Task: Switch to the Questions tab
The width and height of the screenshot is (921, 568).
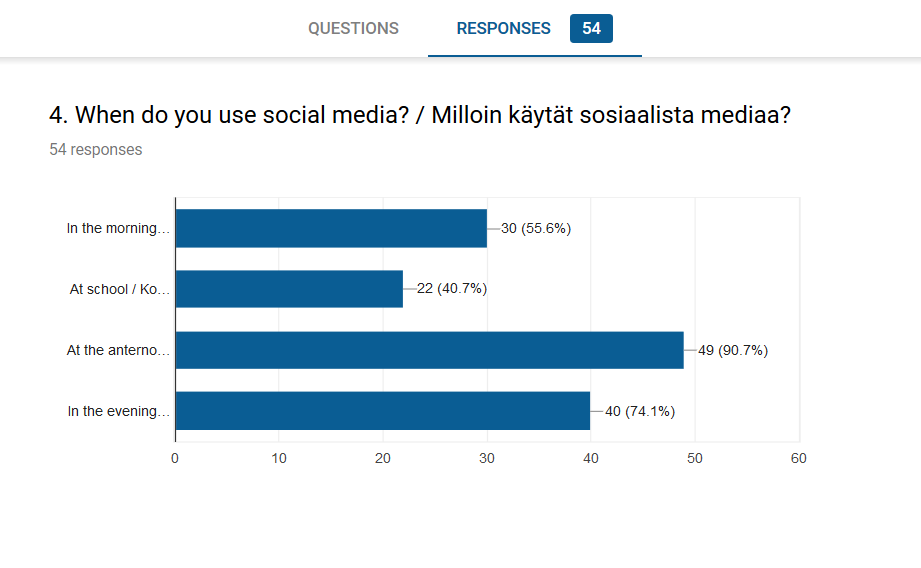Action: 353,28
